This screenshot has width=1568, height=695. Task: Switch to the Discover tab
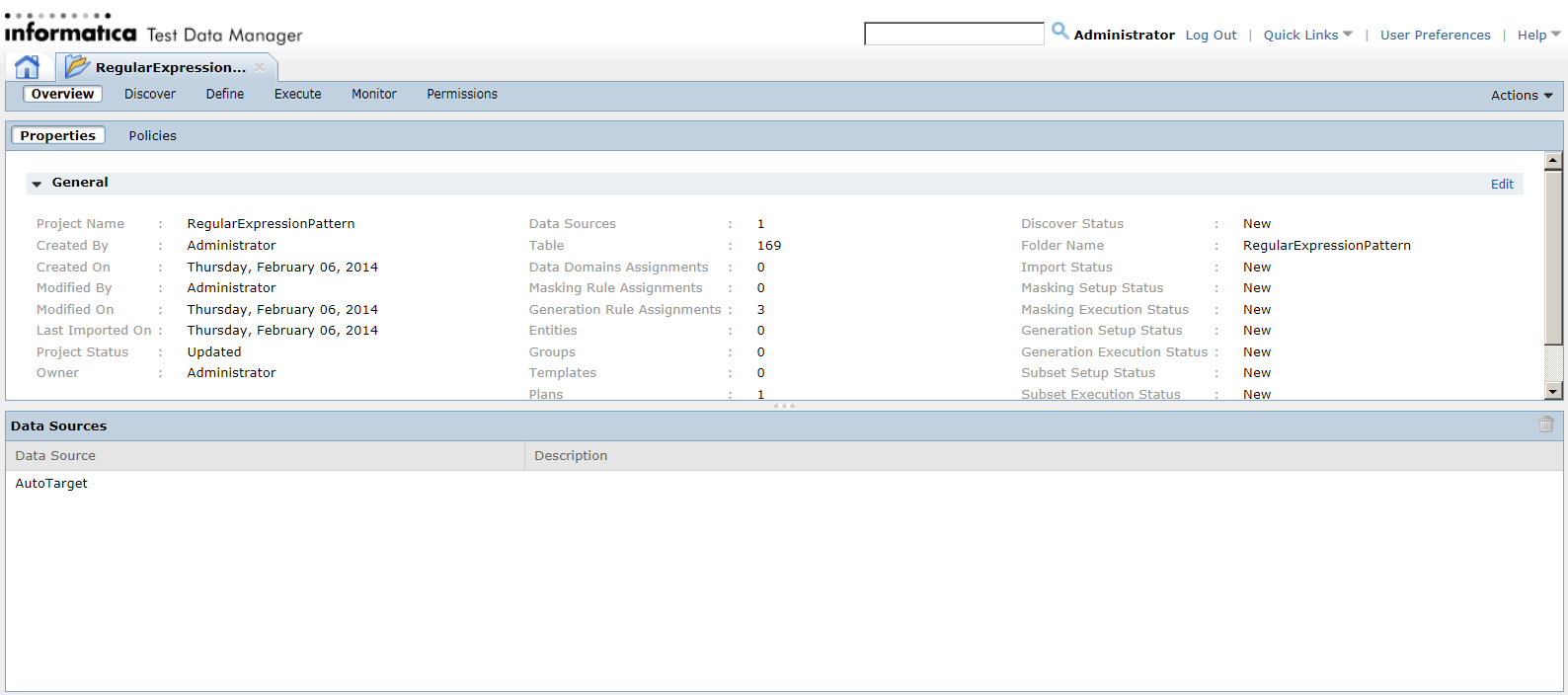(x=150, y=94)
